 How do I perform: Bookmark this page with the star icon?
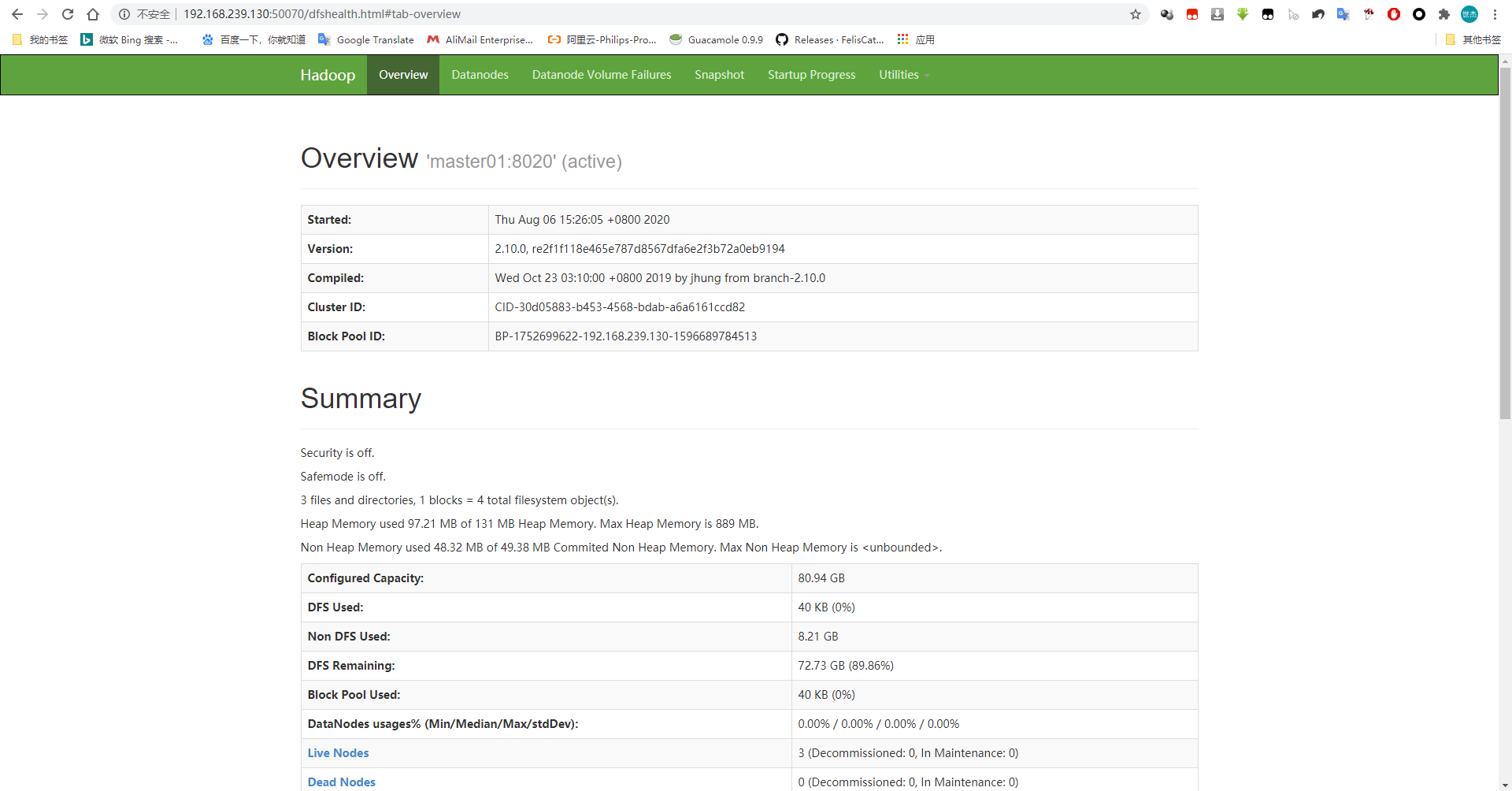click(1136, 14)
